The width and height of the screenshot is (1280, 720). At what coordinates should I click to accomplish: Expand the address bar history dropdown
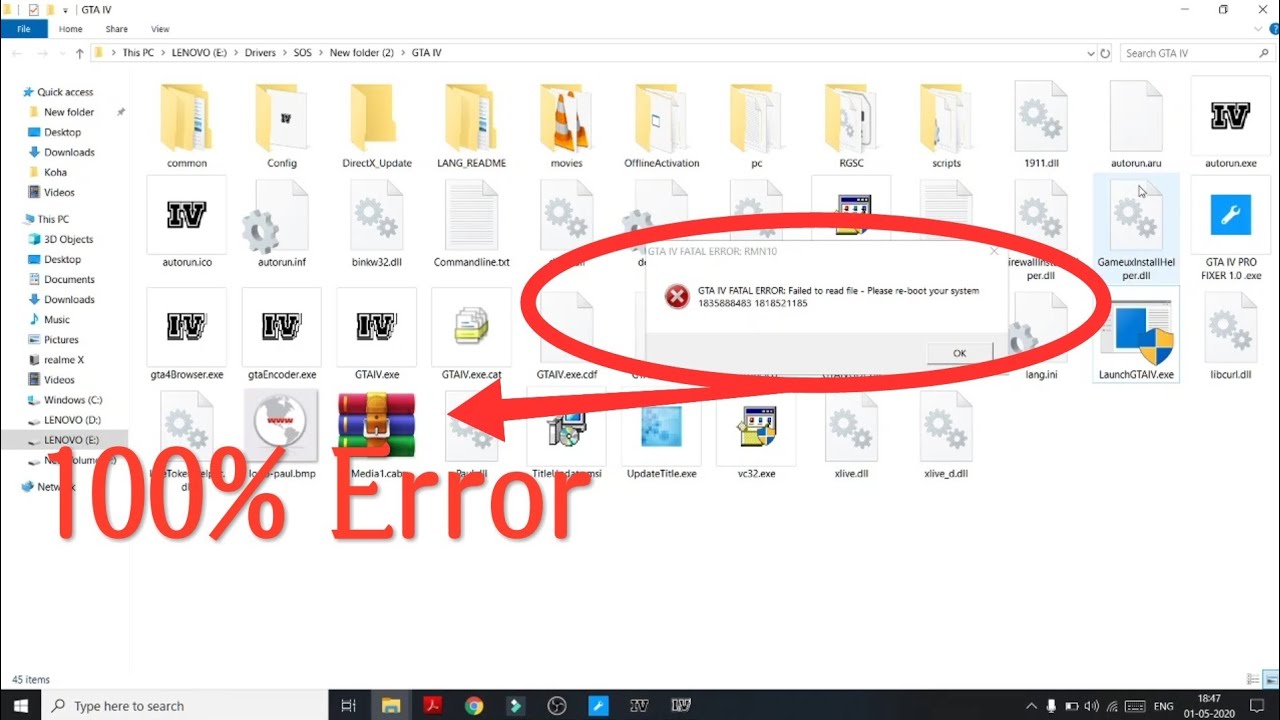coord(1090,53)
